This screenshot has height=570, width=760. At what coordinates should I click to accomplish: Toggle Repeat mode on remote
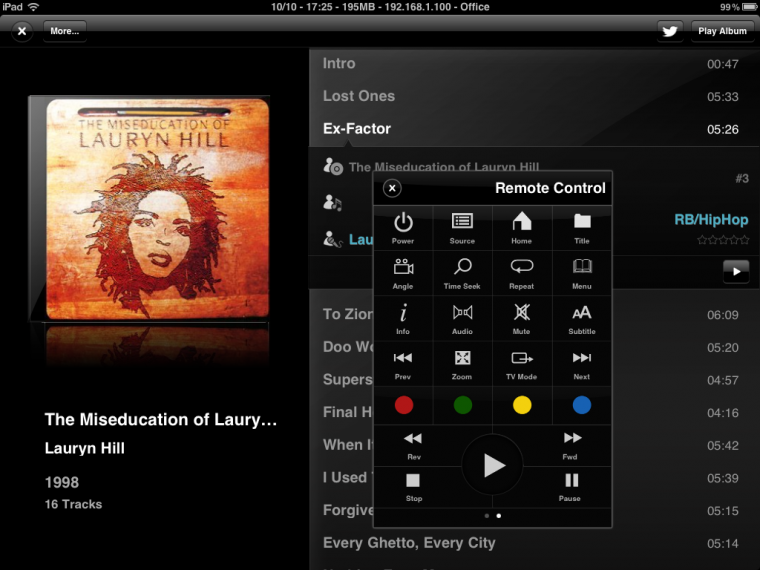pyautogui.click(x=522, y=272)
